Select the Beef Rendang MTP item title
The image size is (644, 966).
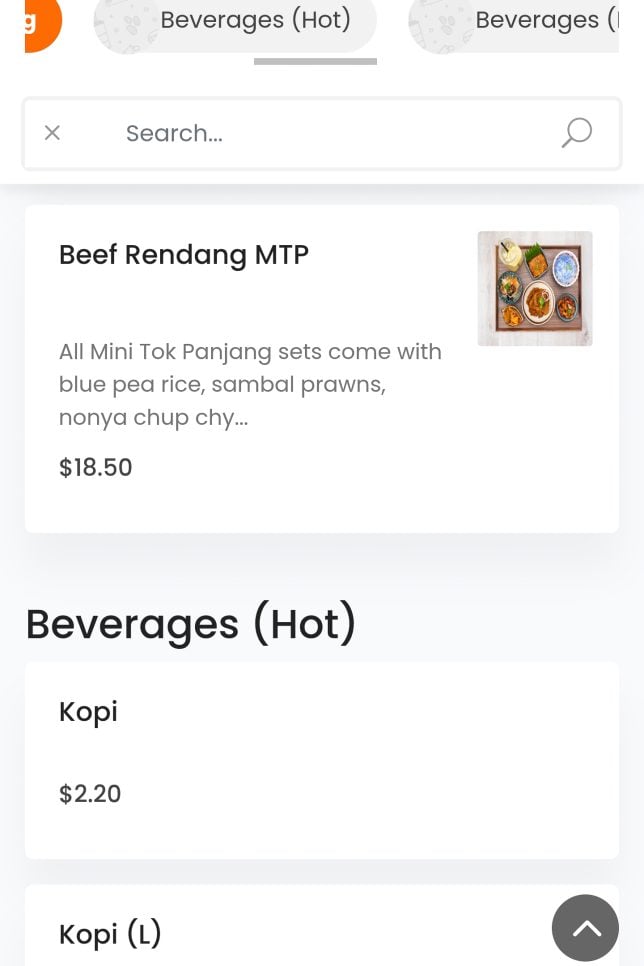184,255
